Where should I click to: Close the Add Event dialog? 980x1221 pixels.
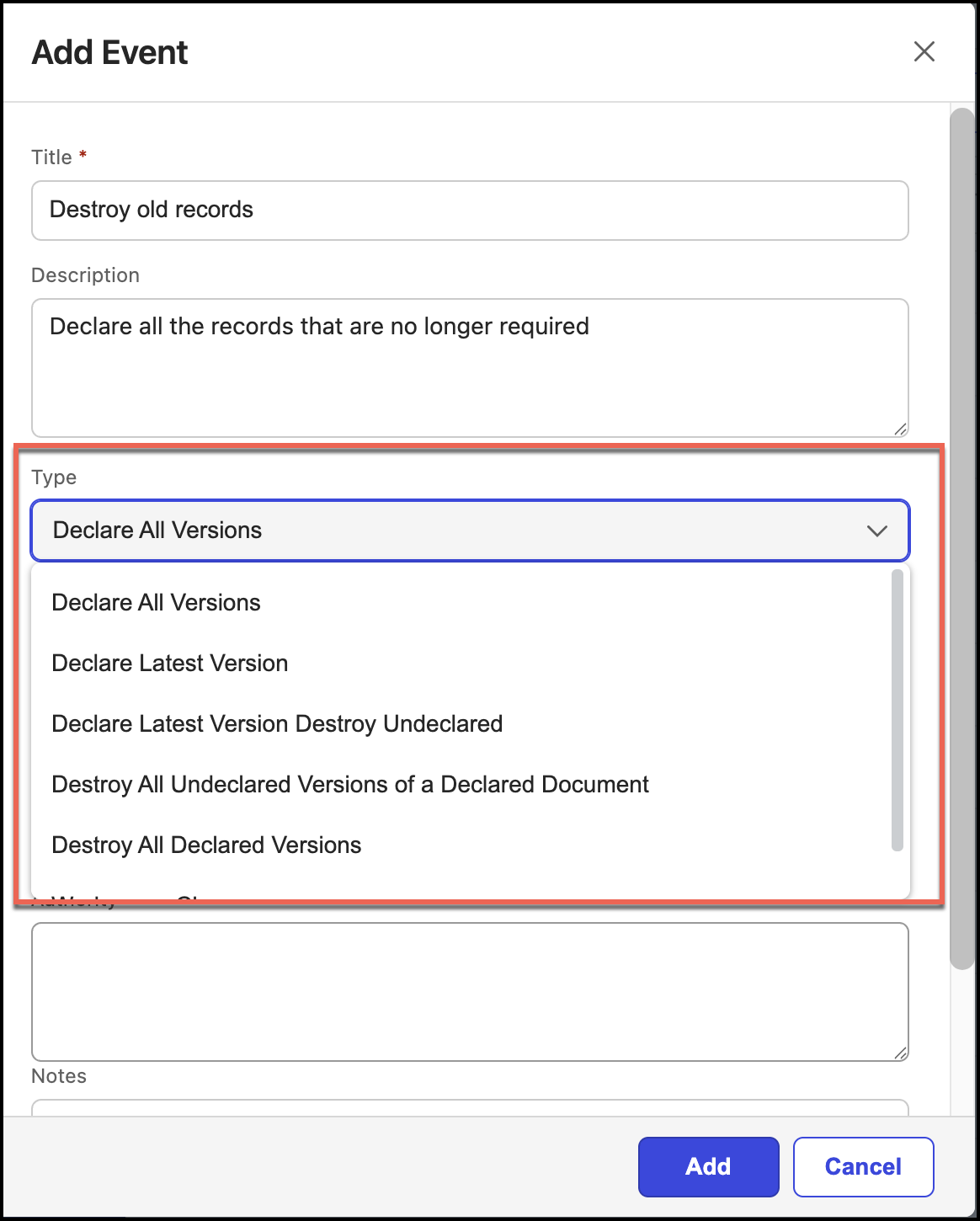click(x=924, y=52)
